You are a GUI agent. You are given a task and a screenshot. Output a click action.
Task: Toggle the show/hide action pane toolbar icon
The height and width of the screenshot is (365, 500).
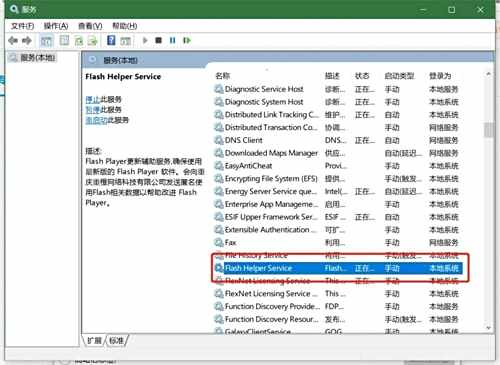coord(125,41)
